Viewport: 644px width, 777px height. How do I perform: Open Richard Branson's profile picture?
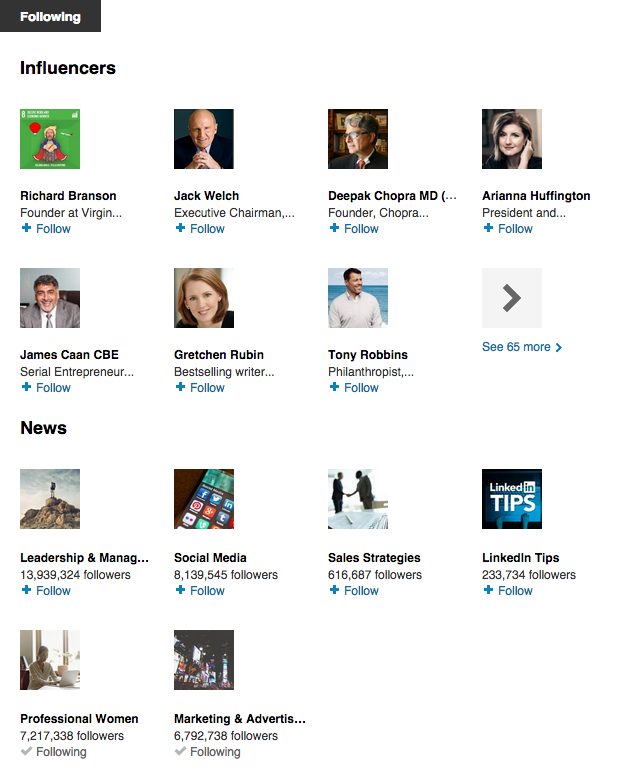[50, 139]
